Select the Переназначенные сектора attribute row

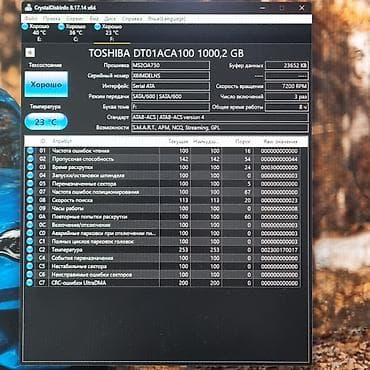tap(163, 184)
